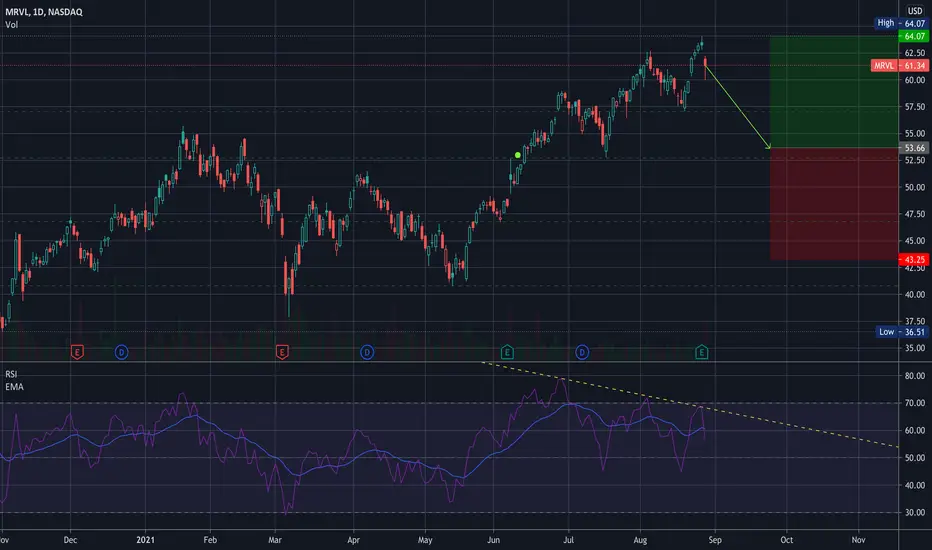Viewport: 932px width, 550px height.
Task: Click the 50.00 tick on the price axis
Action: pos(914,187)
